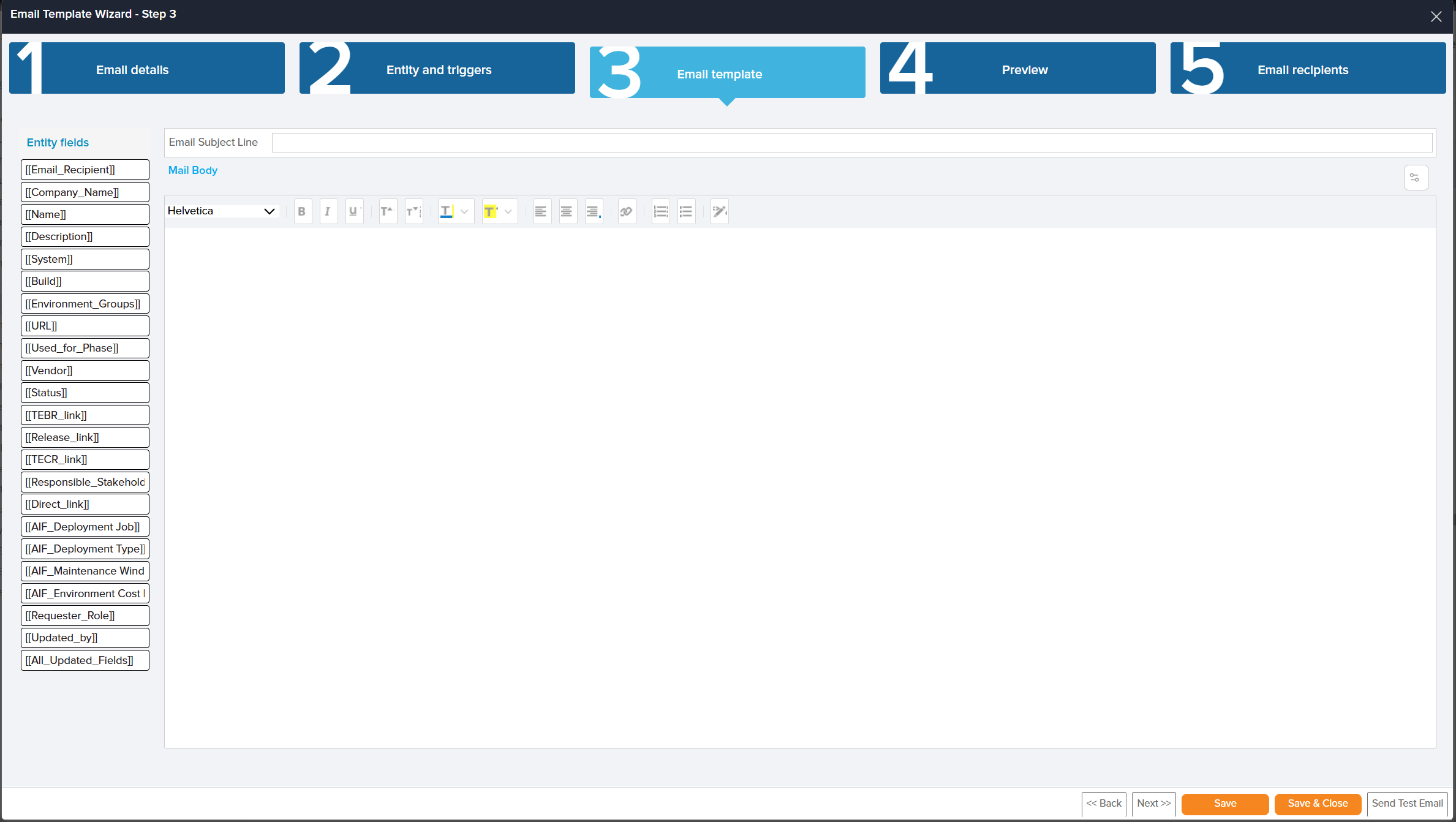This screenshot has height=822, width=1456.
Task: Decrease font size in editor toolbar
Action: [413, 211]
